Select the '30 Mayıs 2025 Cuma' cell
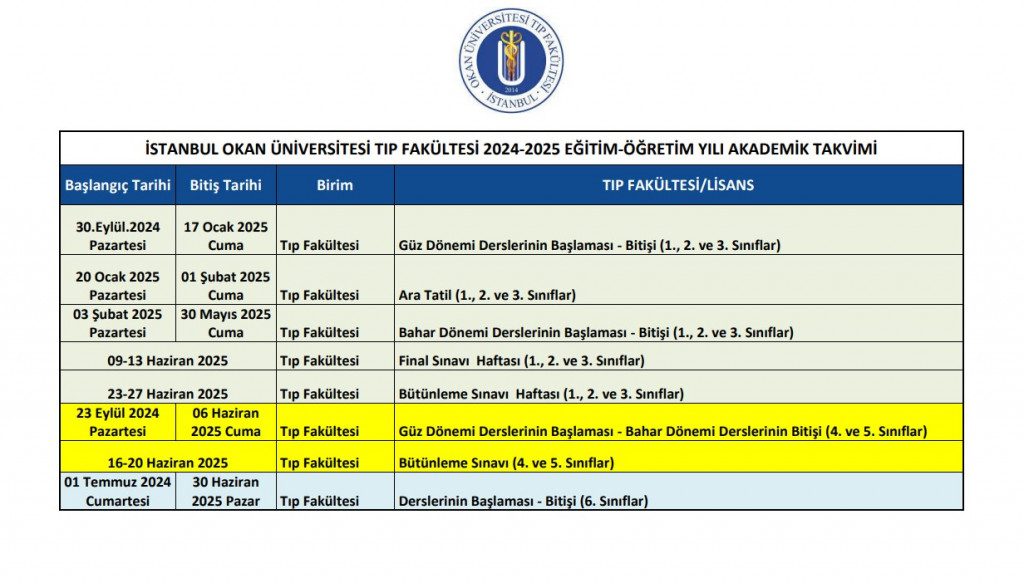 225,323
